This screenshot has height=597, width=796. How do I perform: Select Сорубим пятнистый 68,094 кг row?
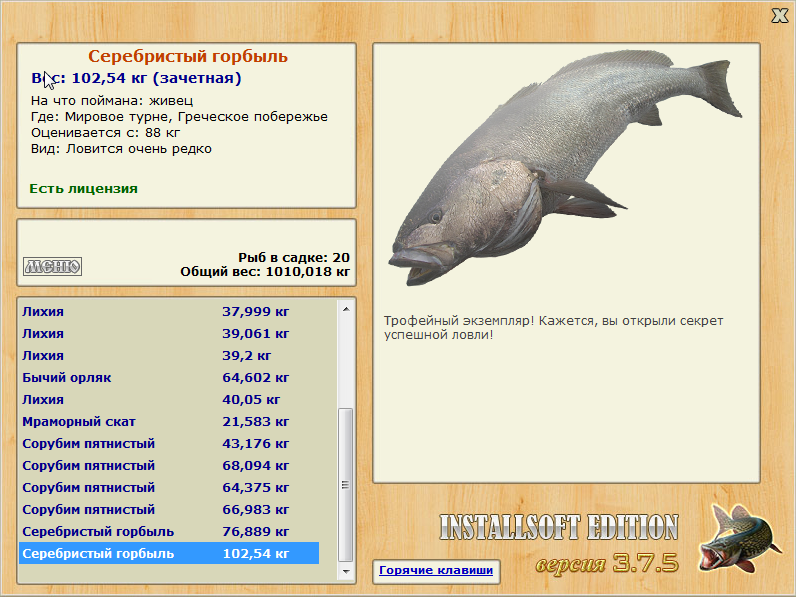click(169, 466)
